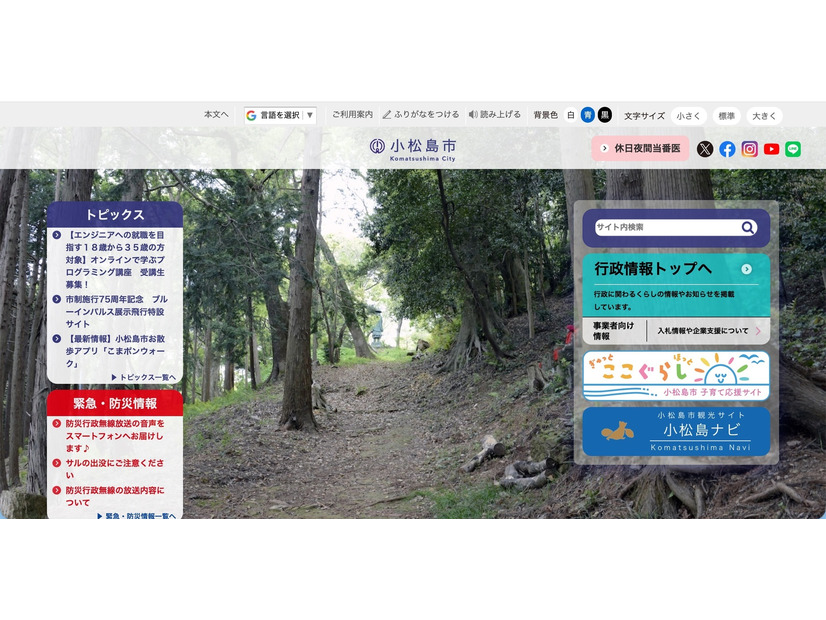
Task: Click the magnifier search icon
Action: (748, 228)
